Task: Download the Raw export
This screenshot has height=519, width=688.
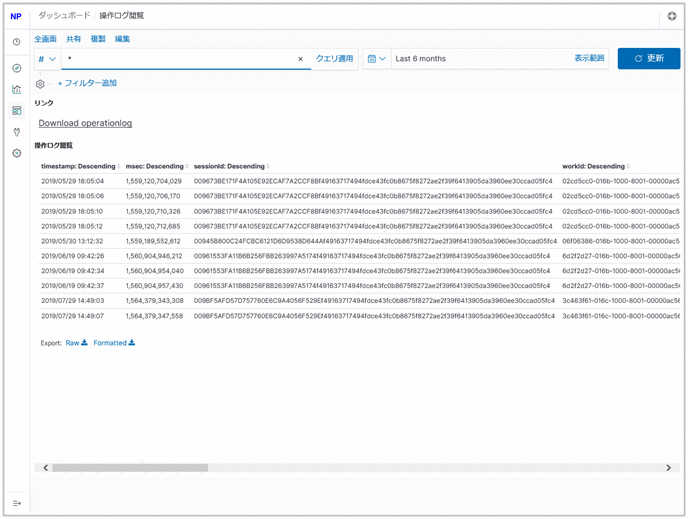Action: (x=77, y=342)
